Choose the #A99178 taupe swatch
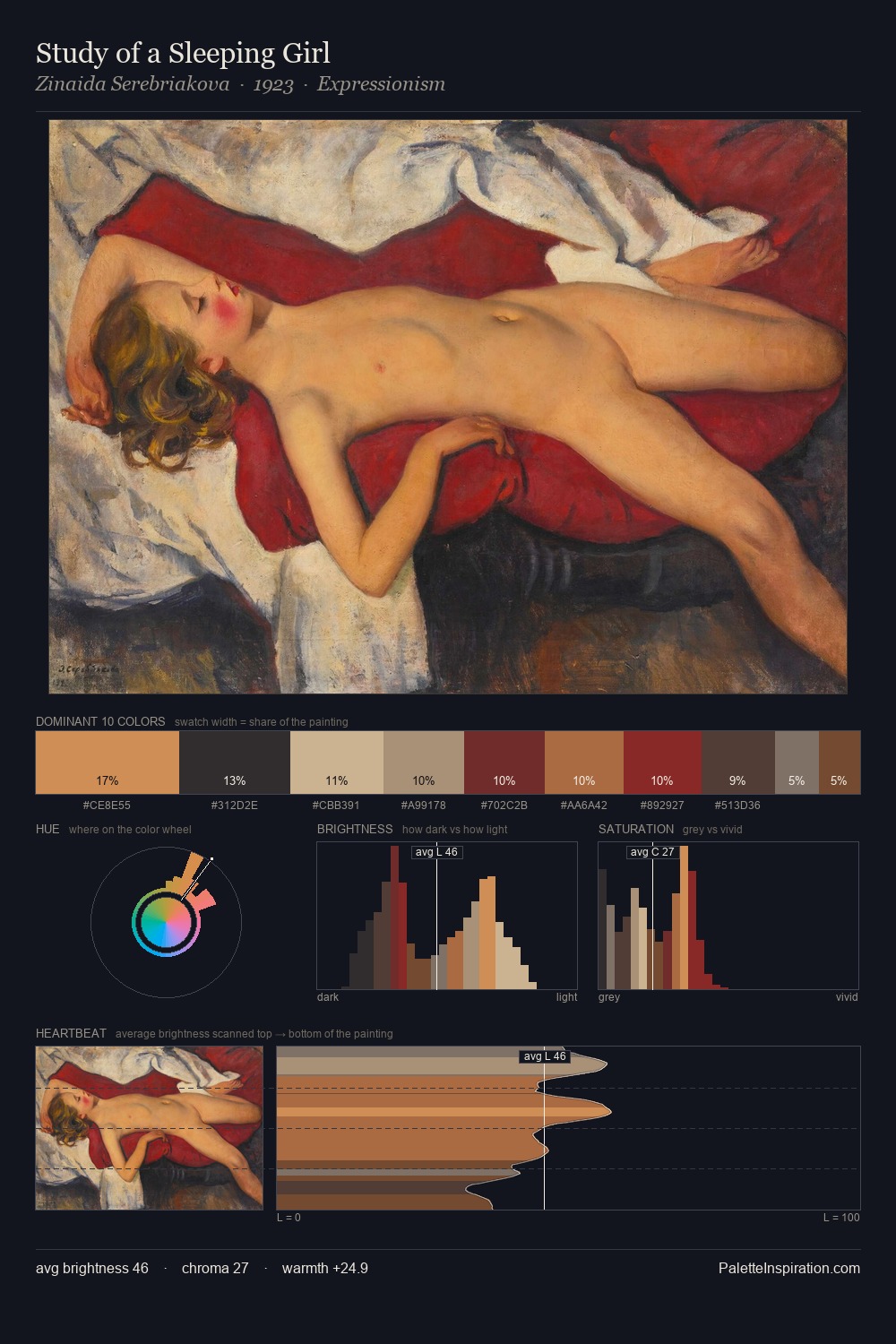 [424, 762]
